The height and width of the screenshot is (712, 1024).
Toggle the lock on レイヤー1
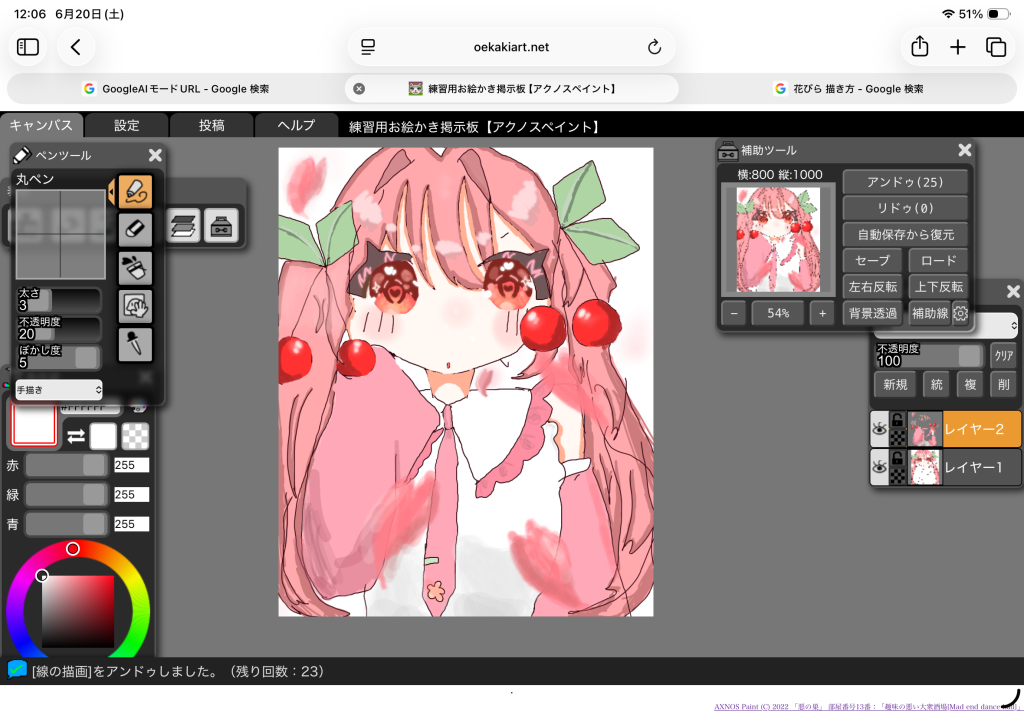(x=899, y=458)
